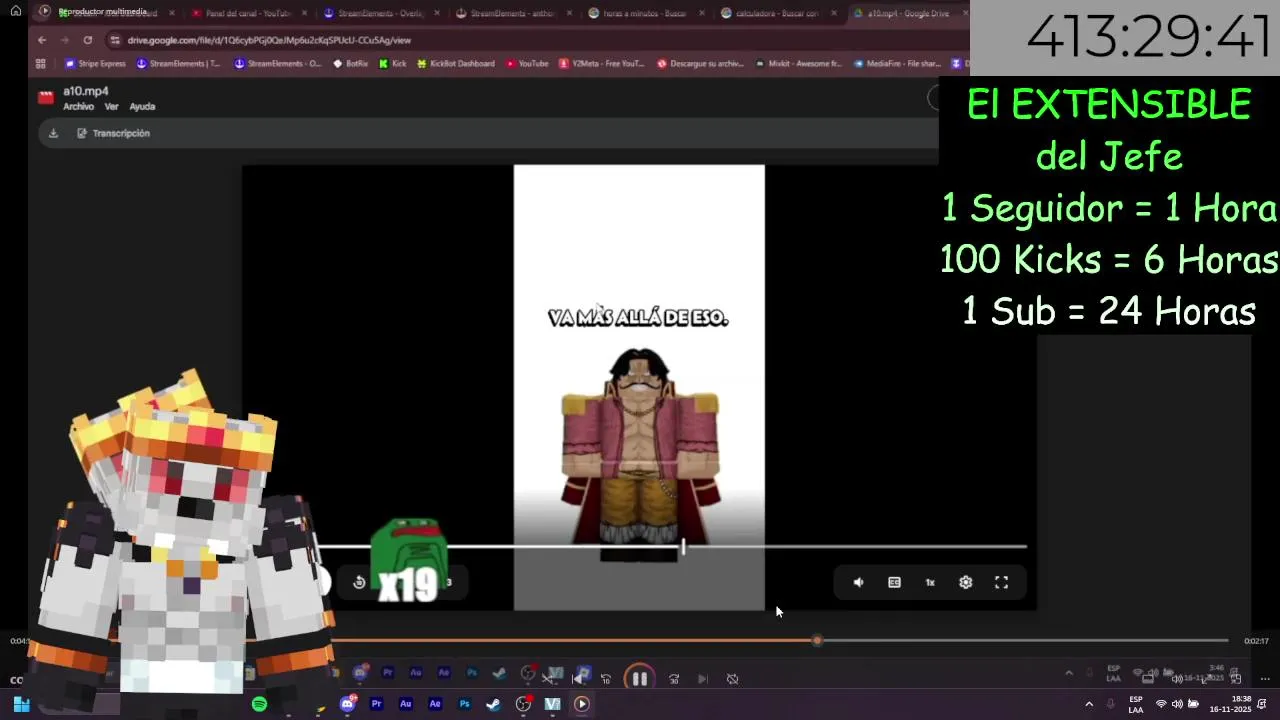The height and width of the screenshot is (720, 1280).
Task: Open the Mixkit bookmark
Action: click(798, 63)
